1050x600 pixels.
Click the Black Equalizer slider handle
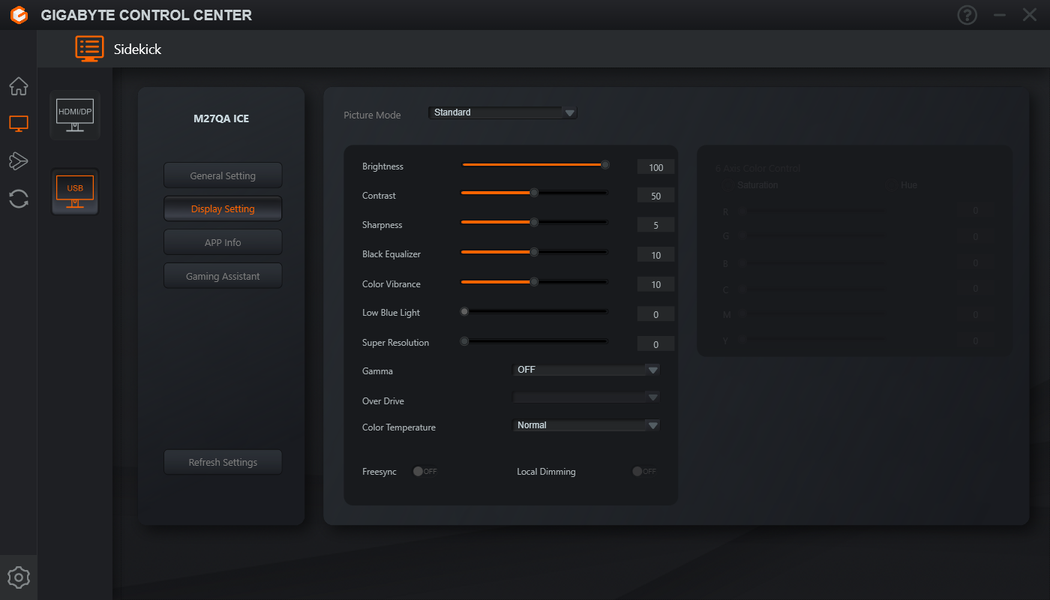click(x=534, y=252)
